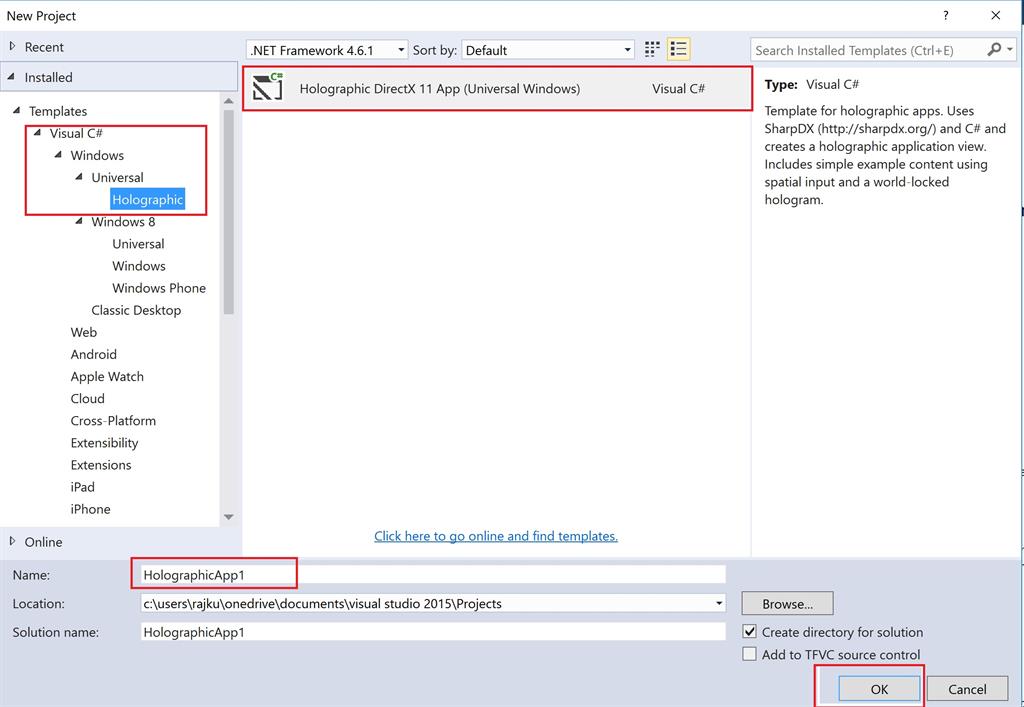The width and height of the screenshot is (1024, 707).
Task: Select the Cloud template category
Action: tap(88, 399)
